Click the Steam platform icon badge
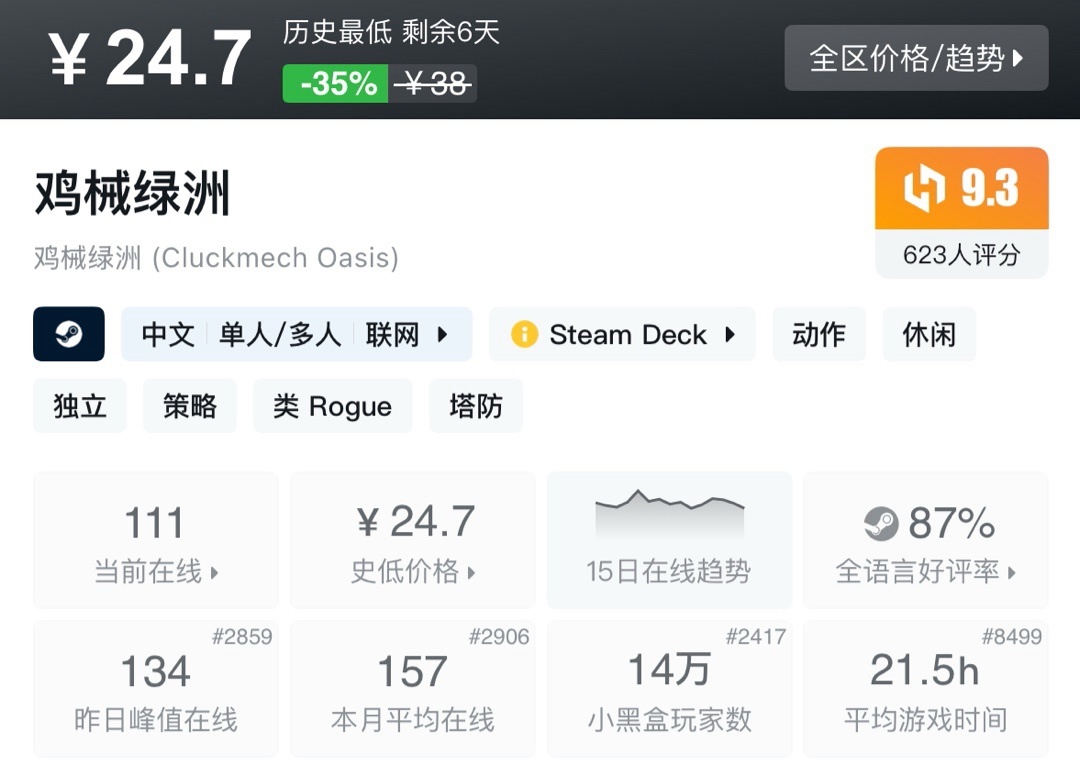Viewport: 1080px width, 765px height. click(69, 334)
